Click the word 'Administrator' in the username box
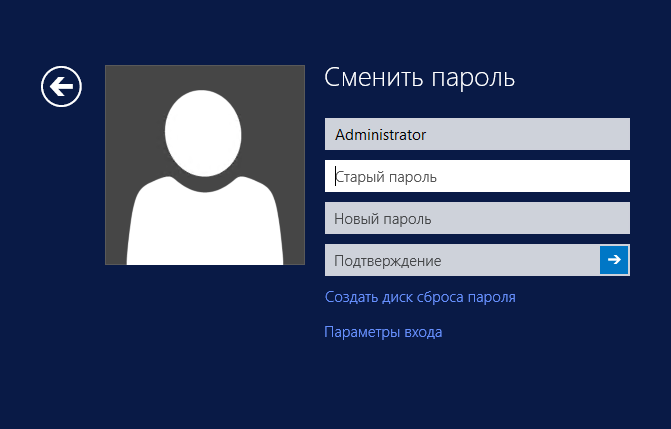 tap(380, 134)
